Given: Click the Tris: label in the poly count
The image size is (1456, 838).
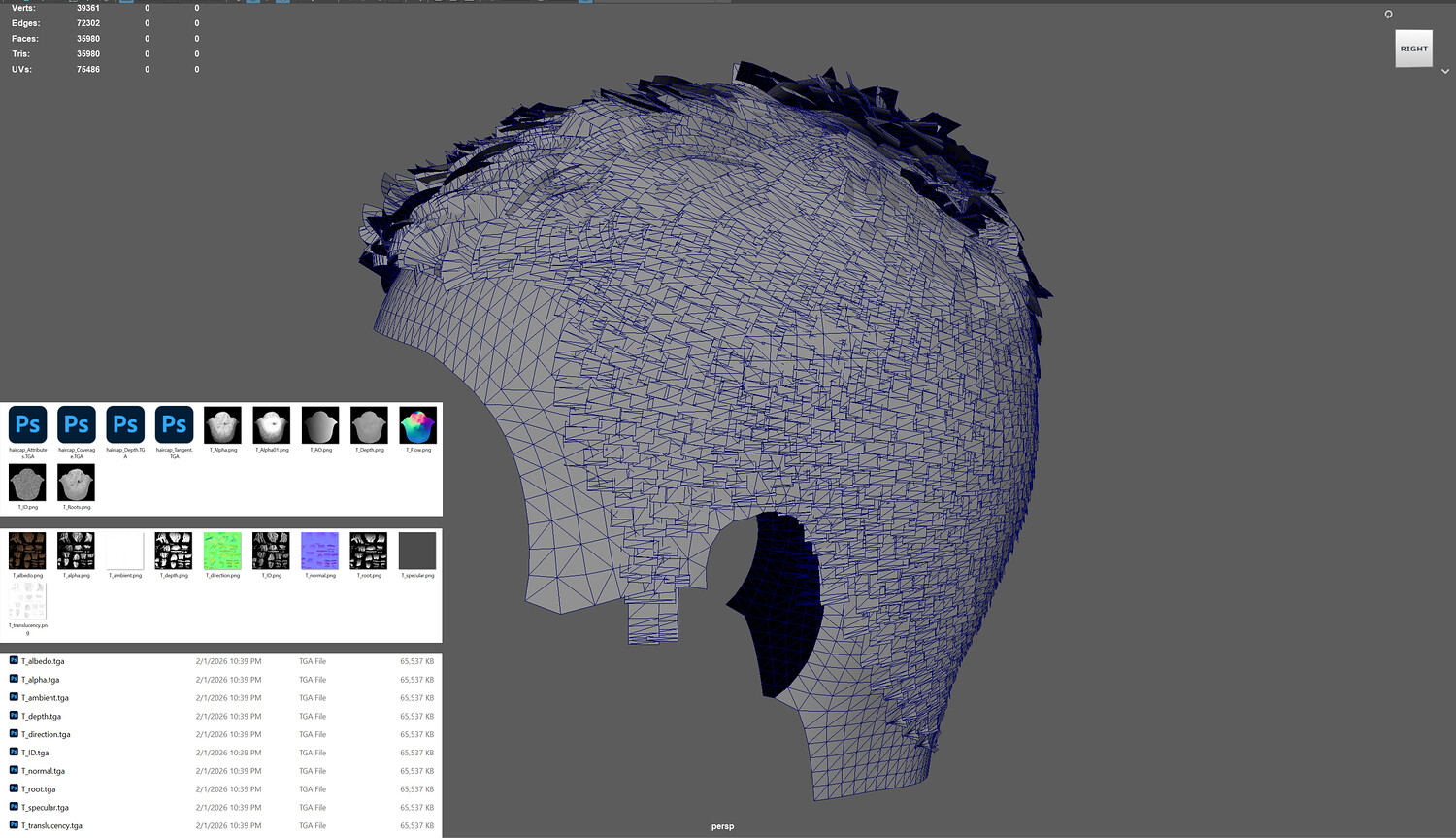Looking at the screenshot, I should (x=20, y=54).
